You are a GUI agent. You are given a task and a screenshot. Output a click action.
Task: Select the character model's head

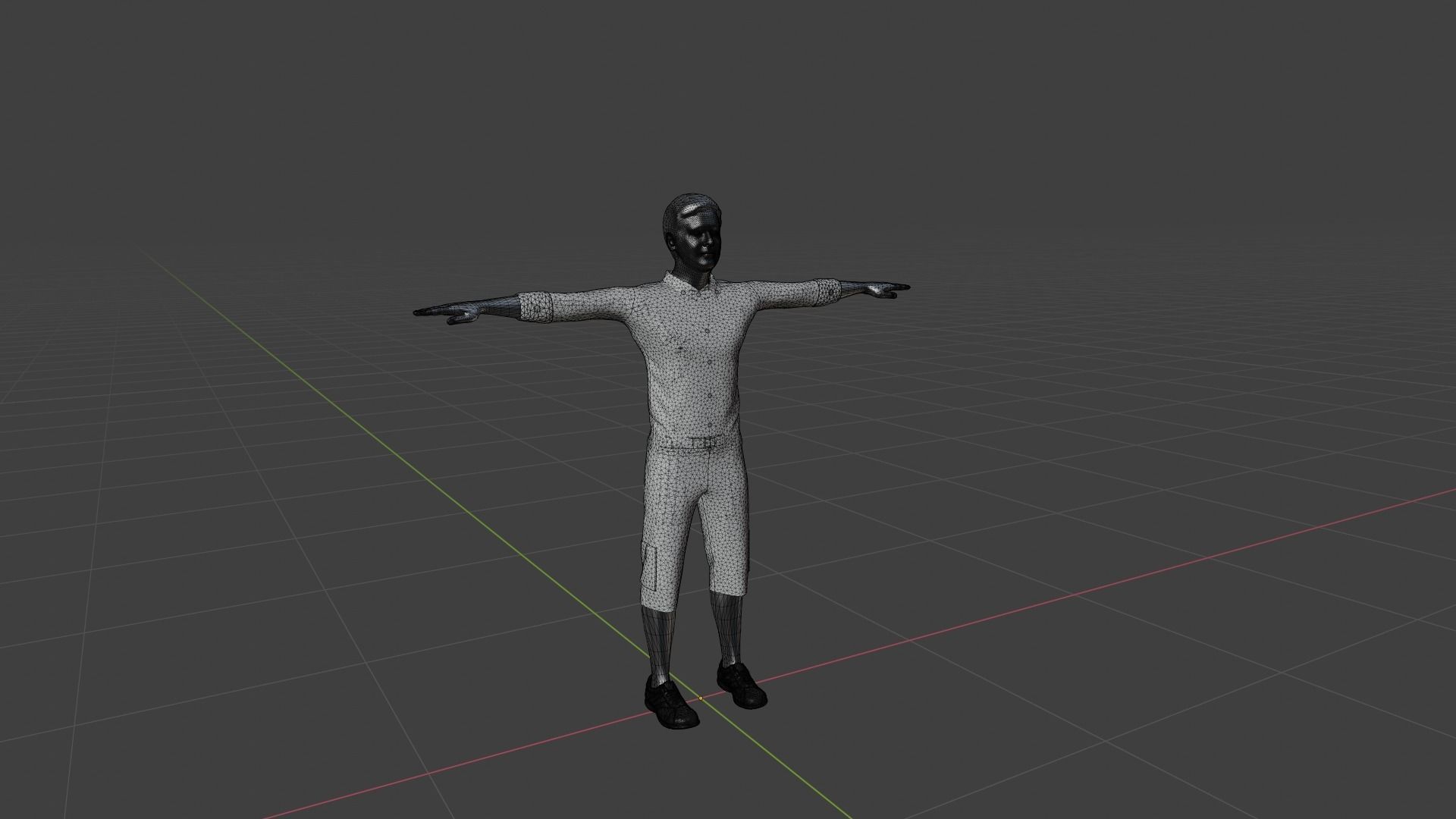click(x=692, y=232)
